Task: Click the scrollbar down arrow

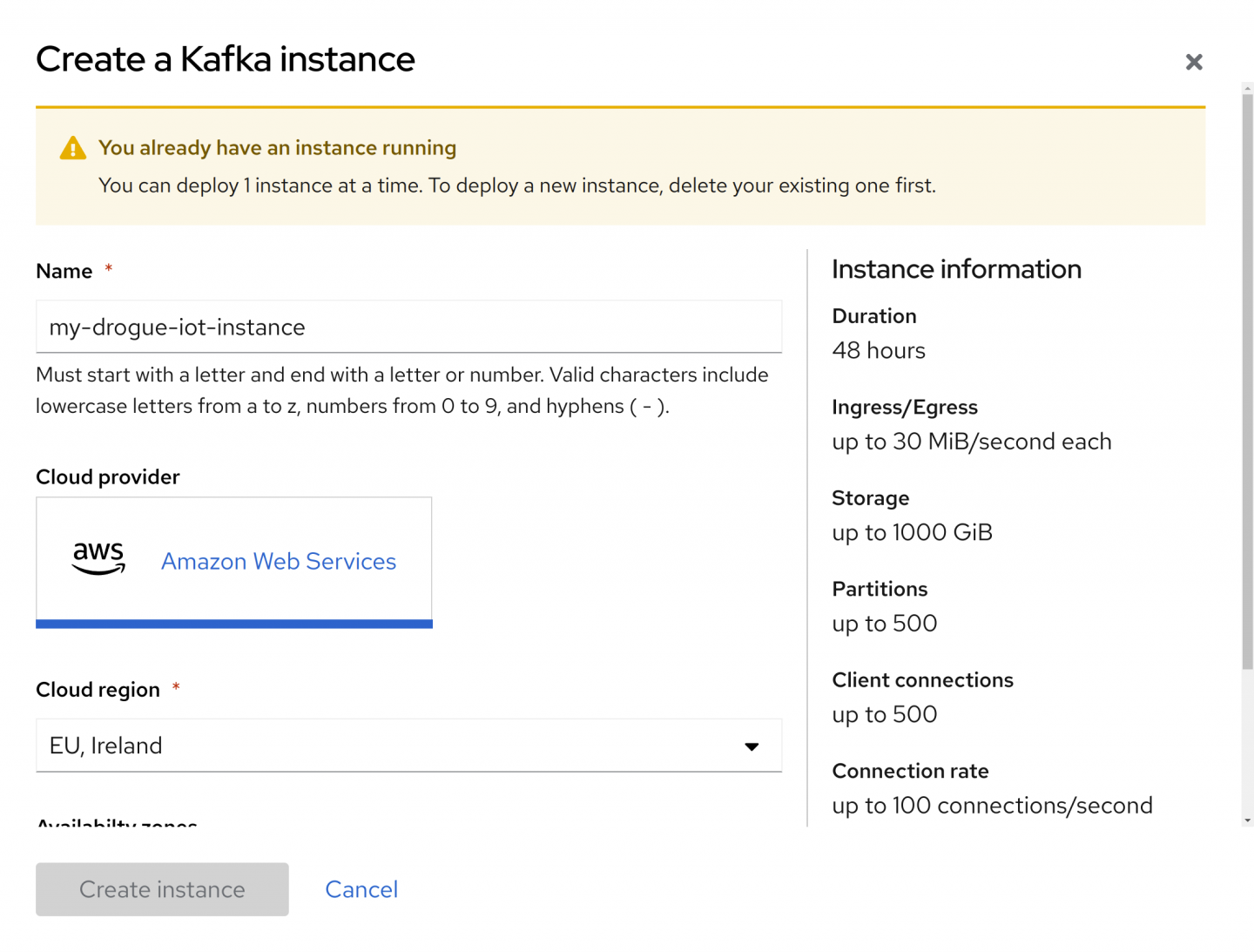Action: (1247, 820)
